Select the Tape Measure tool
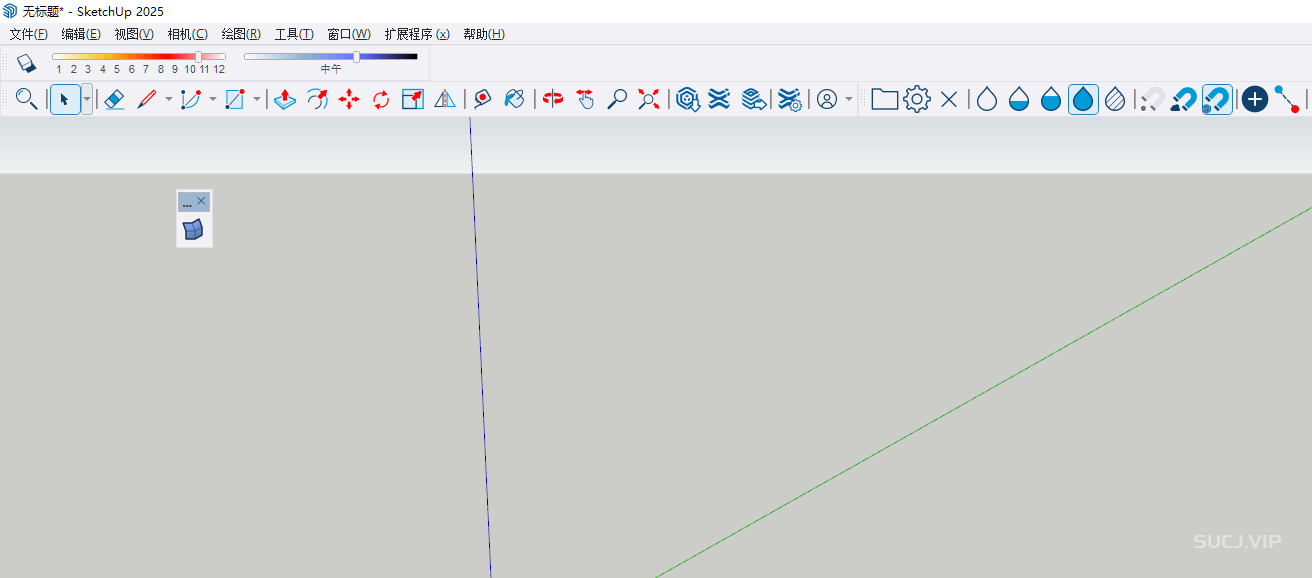The height and width of the screenshot is (578, 1312). [483, 99]
